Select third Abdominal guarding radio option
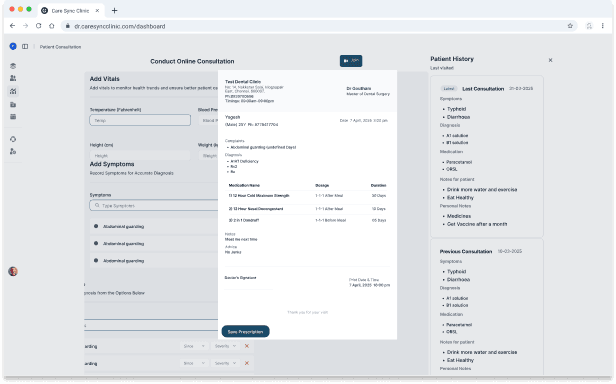The image size is (616, 384). pyautogui.click(x=96, y=261)
